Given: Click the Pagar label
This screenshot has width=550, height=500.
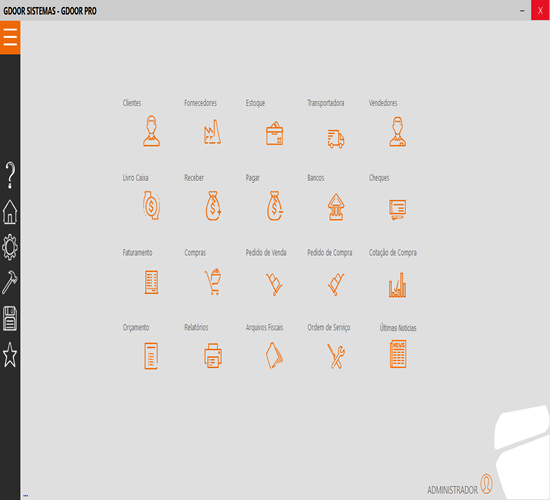Looking at the screenshot, I should [253, 178].
